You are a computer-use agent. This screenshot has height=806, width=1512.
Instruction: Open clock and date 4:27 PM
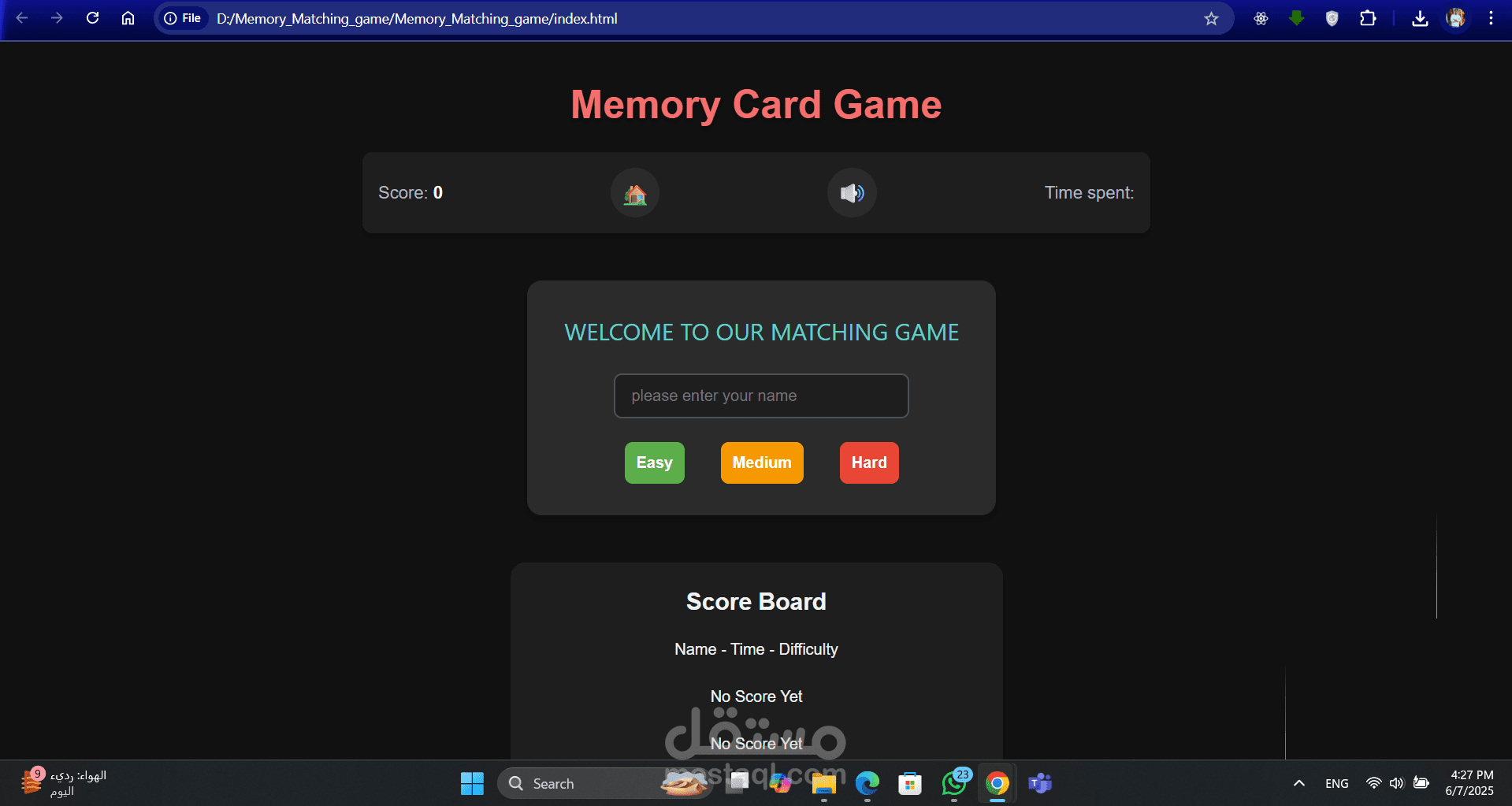click(x=1469, y=782)
